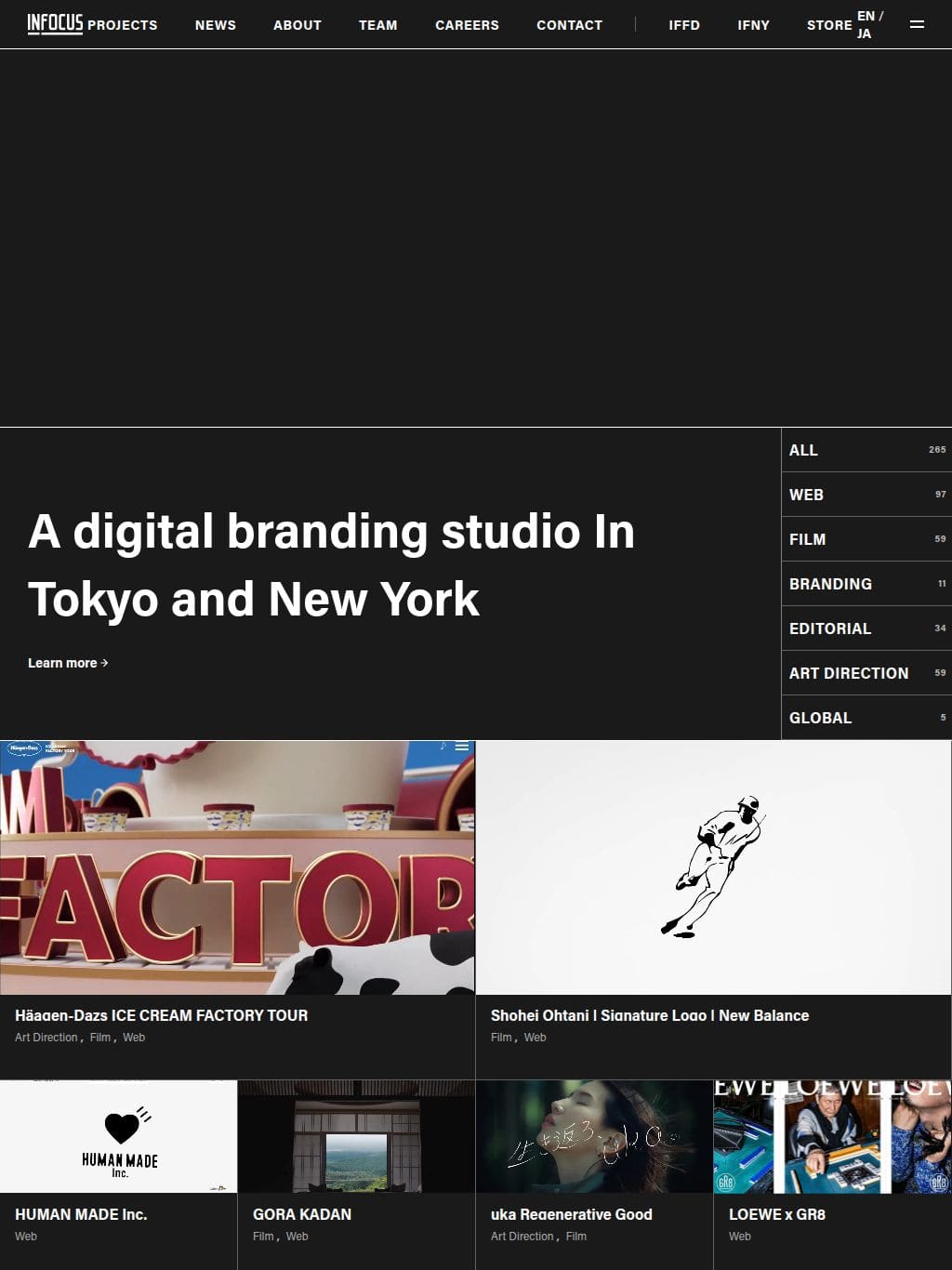Click the digital branding studio headline
Screen dimensions: 952x1270
(332, 565)
